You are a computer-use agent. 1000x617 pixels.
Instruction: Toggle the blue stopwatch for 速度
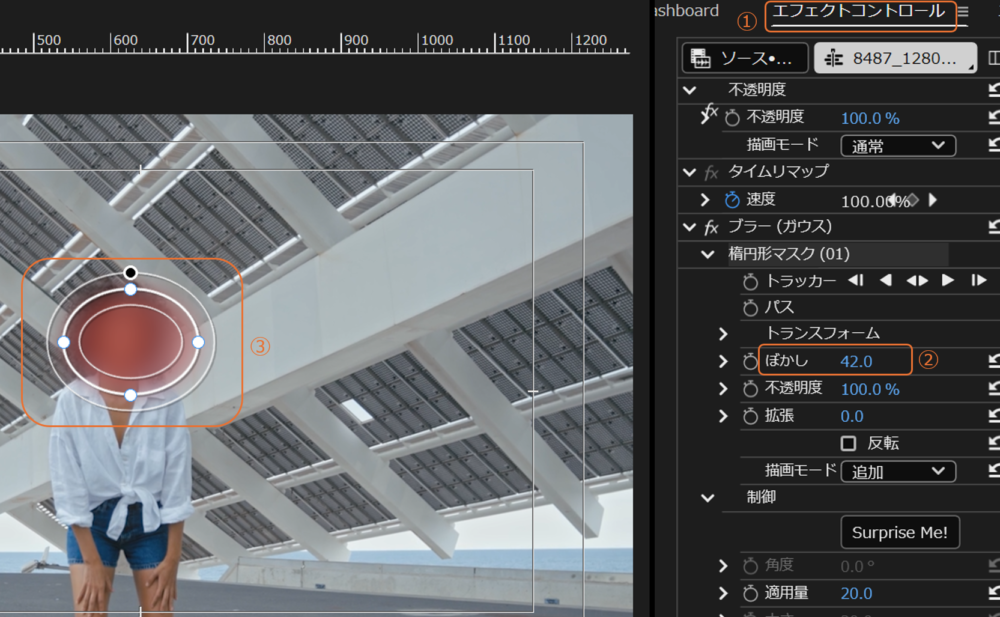point(732,200)
